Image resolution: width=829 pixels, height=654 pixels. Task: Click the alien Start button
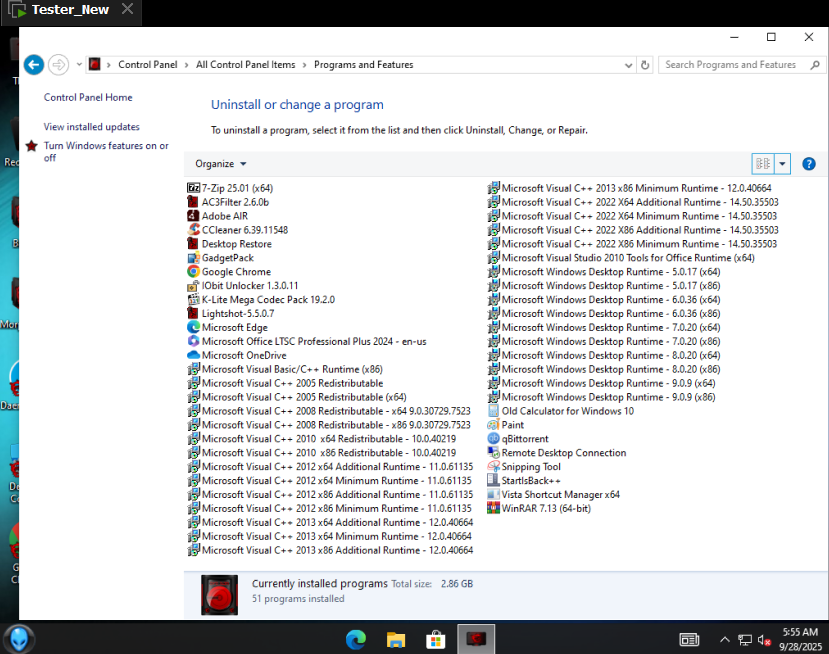[x=19, y=639]
